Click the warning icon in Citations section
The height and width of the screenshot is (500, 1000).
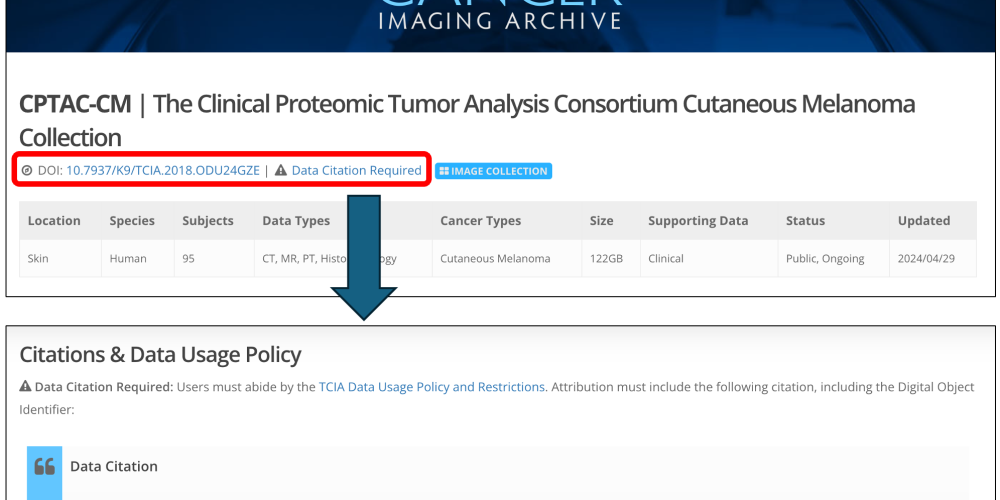26,386
